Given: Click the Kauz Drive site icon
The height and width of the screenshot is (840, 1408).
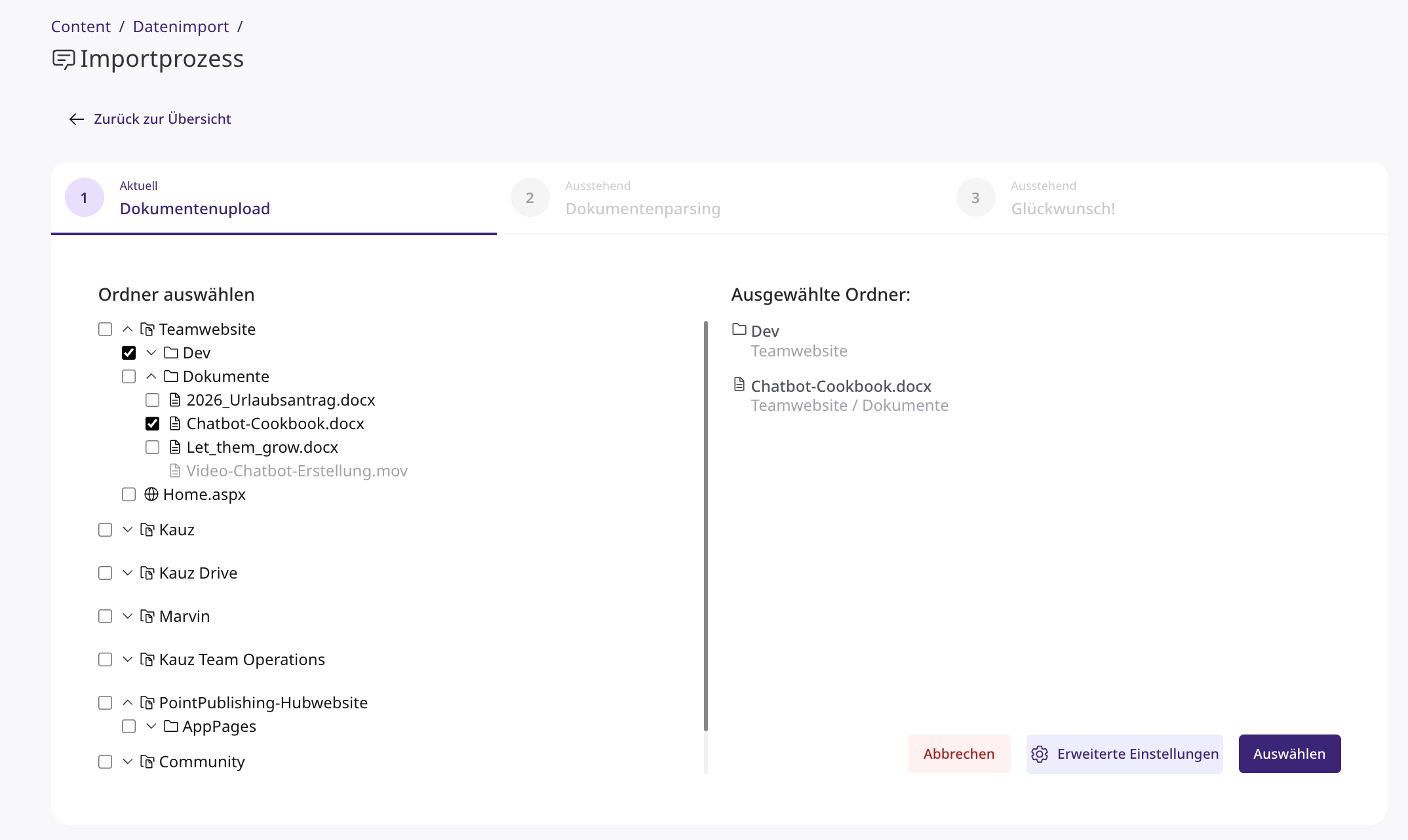Looking at the screenshot, I should click(147, 573).
